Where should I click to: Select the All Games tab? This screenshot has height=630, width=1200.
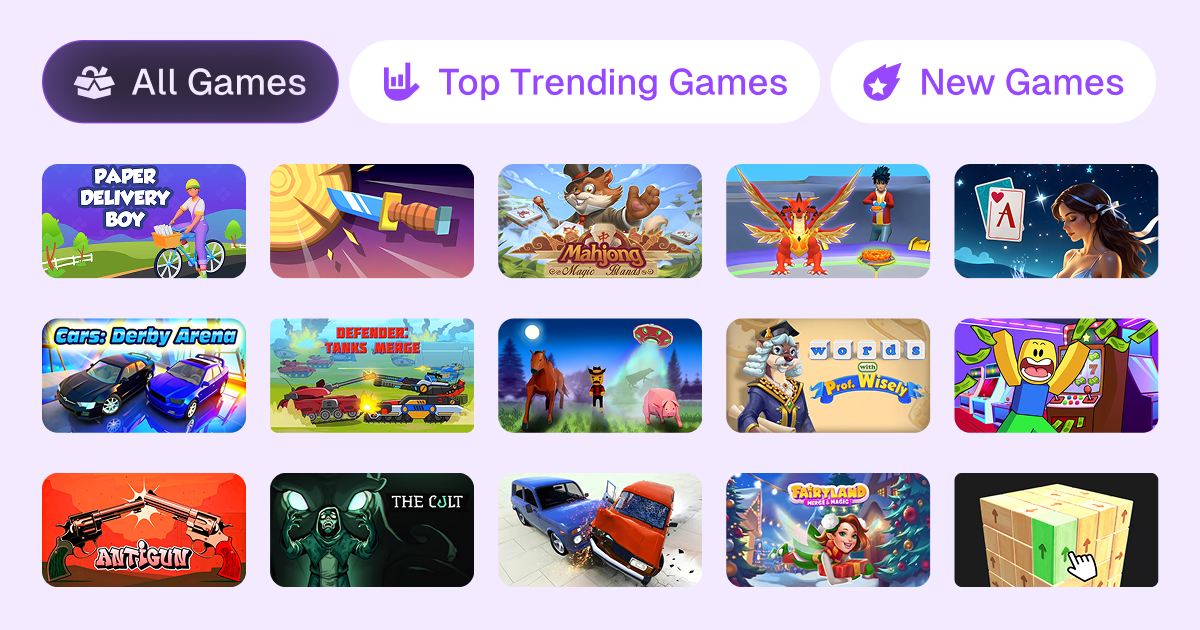190,81
